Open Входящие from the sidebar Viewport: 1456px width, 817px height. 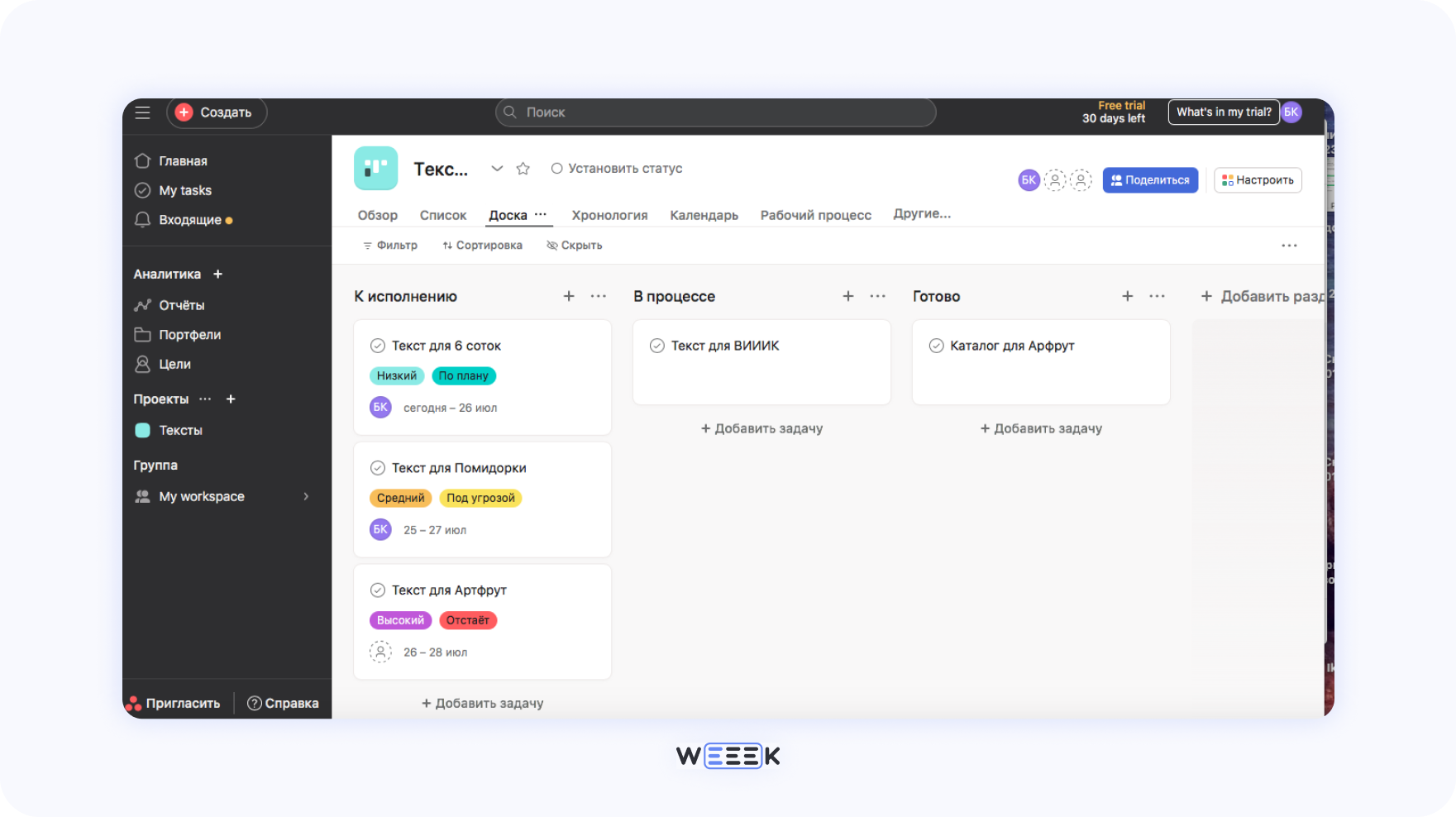click(191, 219)
